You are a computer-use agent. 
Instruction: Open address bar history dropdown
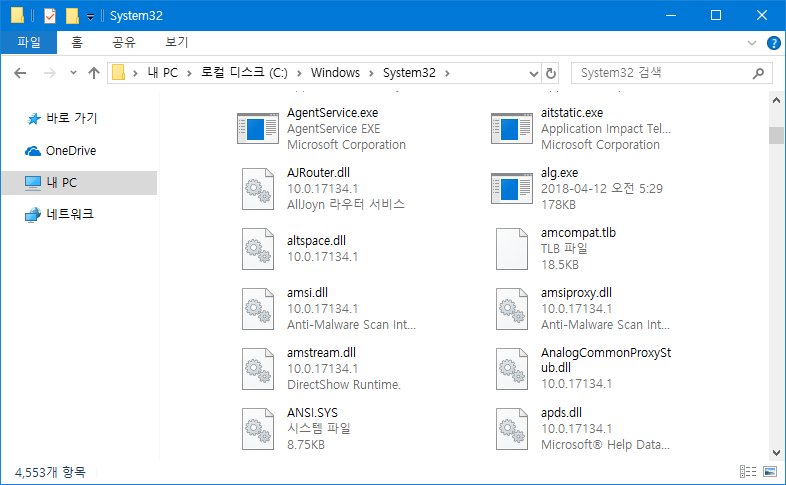pos(530,73)
